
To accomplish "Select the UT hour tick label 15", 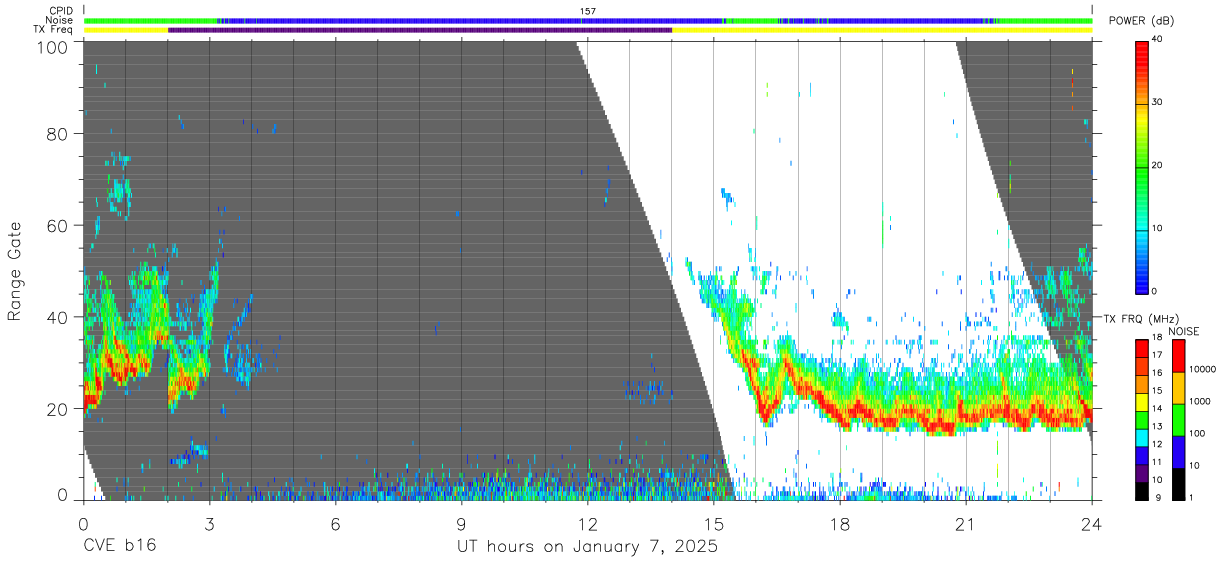I will coord(714,523).
